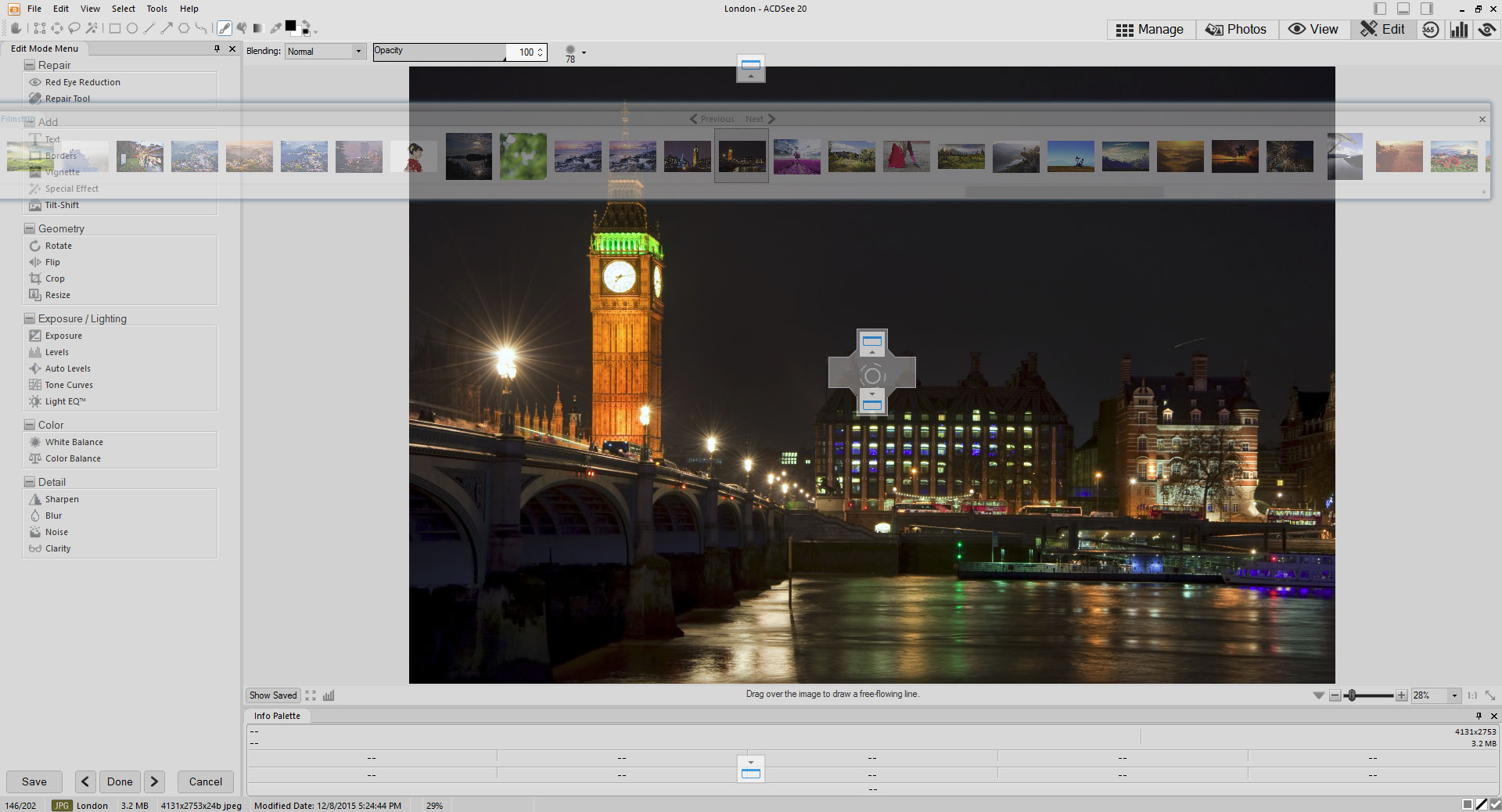Image resolution: width=1502 pixels, height=812 pixels.
Task: Activate the Eyedropper color picker
Action: coord(275,28)
